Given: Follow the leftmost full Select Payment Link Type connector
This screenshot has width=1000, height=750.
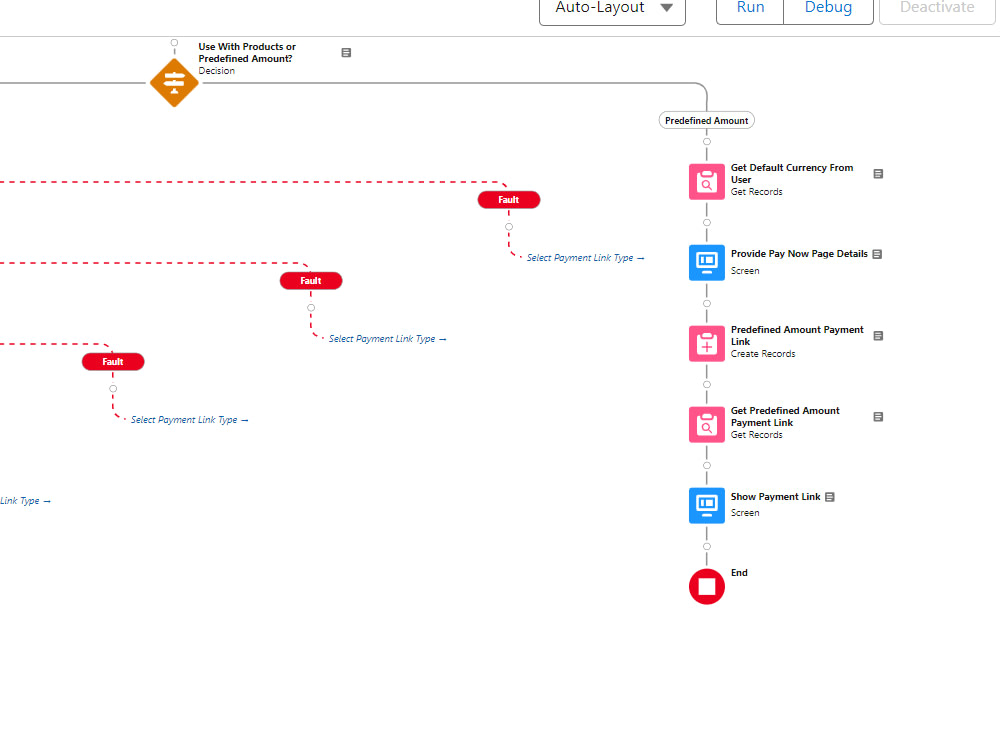Looking at the screenshot, I should point(189,420).
